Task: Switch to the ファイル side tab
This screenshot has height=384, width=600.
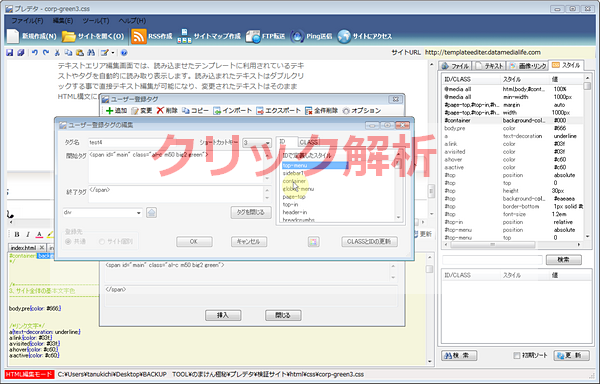Action: 455,66
